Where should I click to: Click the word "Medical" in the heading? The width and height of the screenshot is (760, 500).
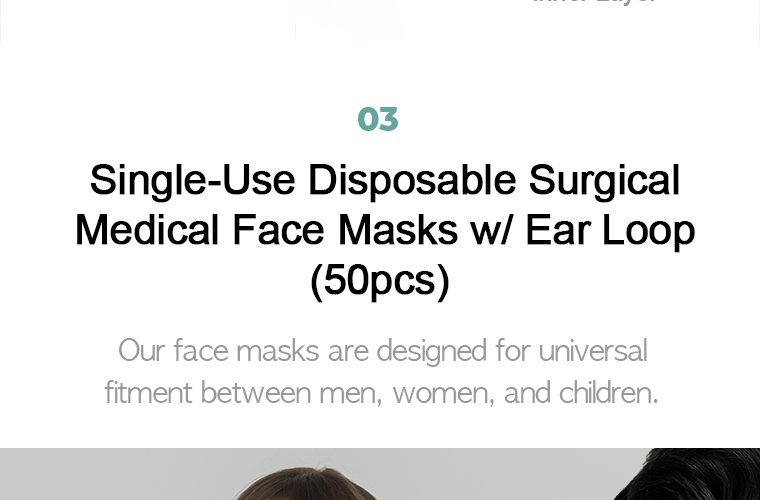147,230
